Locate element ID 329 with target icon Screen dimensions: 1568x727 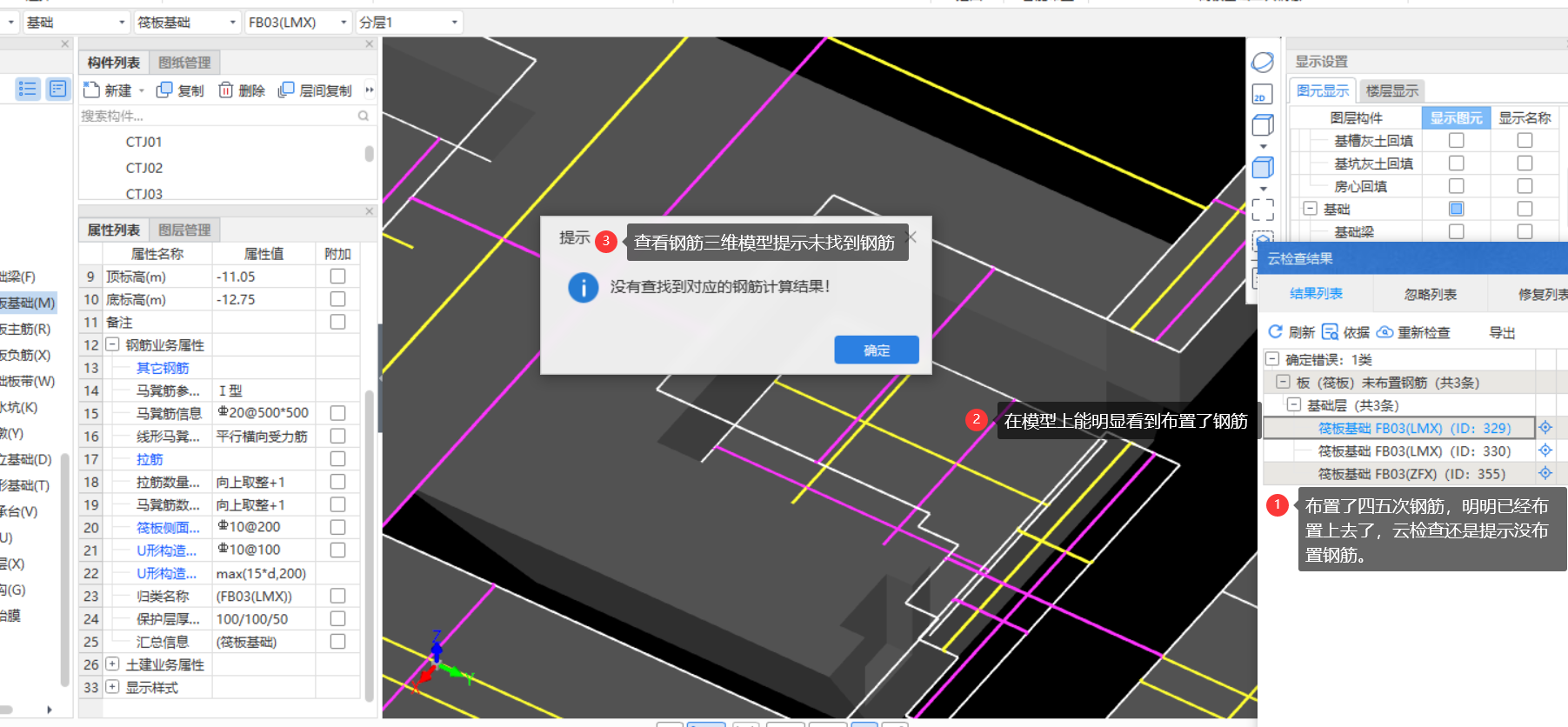[1545, 428]
